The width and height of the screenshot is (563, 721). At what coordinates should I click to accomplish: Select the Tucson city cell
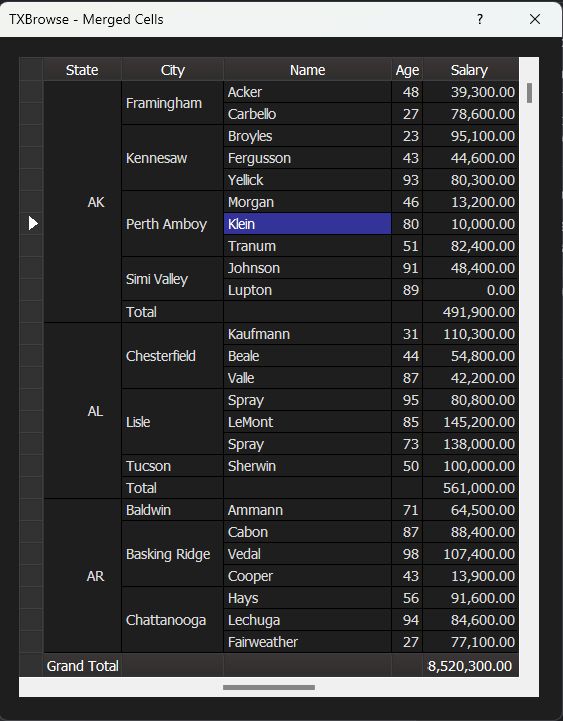tap(172, 466)
